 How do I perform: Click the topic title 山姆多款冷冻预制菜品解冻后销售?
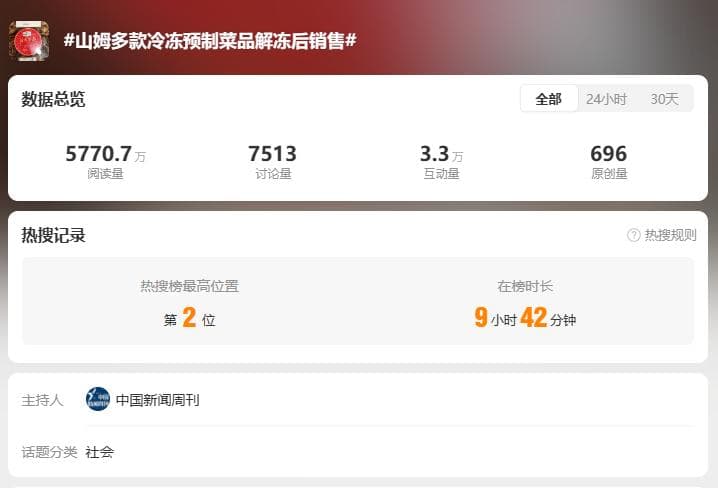pyautogui.click(x=210, y=41)
